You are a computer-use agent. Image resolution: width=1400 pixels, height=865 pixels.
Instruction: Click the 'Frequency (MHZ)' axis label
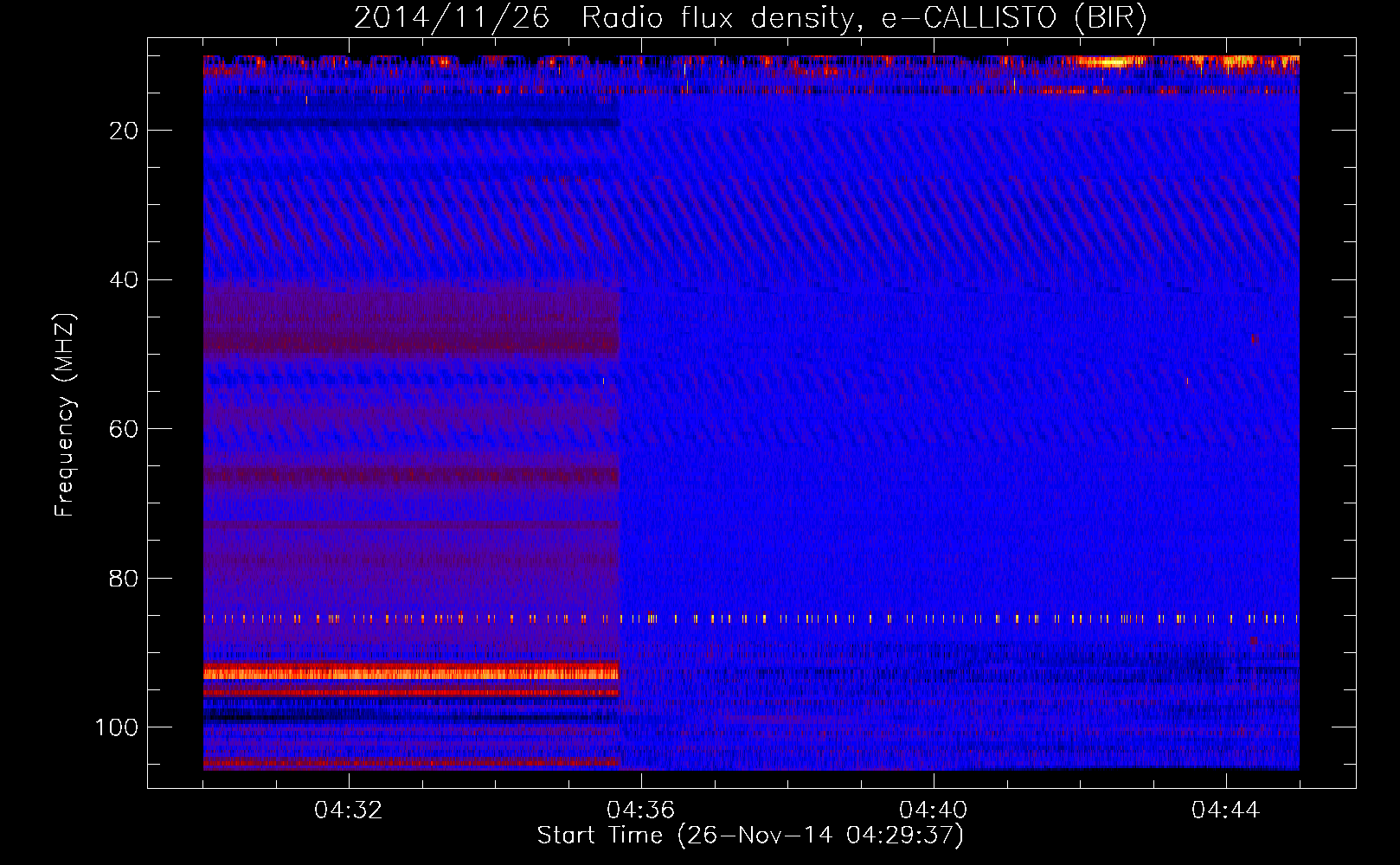point(65,415)
